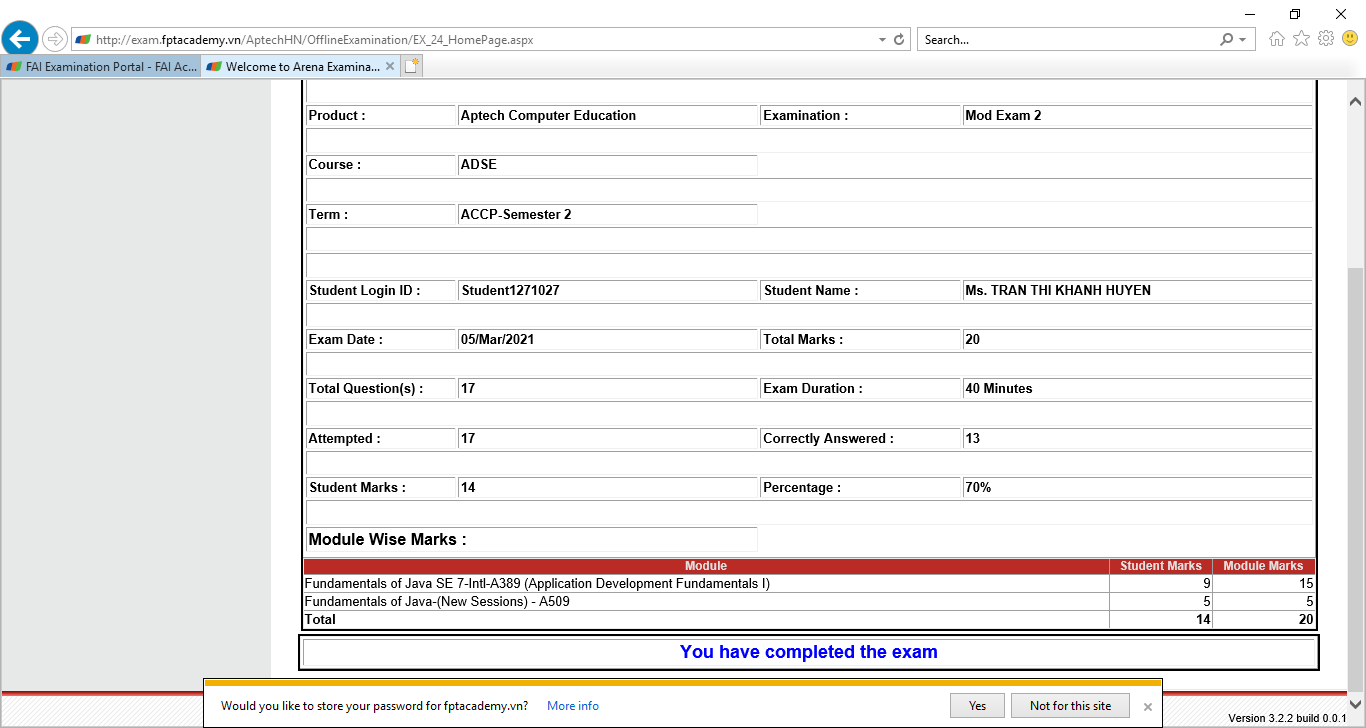Click the 'Module' column header
1366x728 pixels.
(706, 566)
